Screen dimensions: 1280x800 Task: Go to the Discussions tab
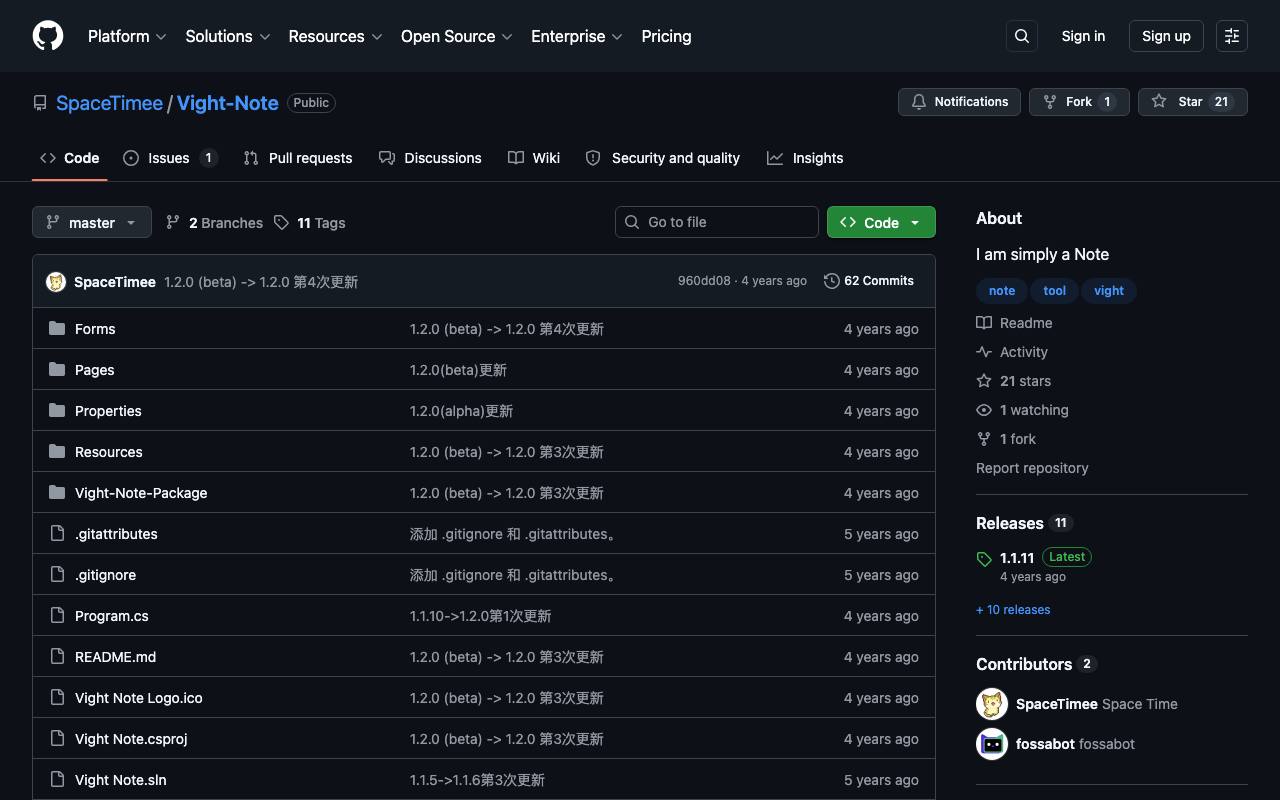pos(430,158)
